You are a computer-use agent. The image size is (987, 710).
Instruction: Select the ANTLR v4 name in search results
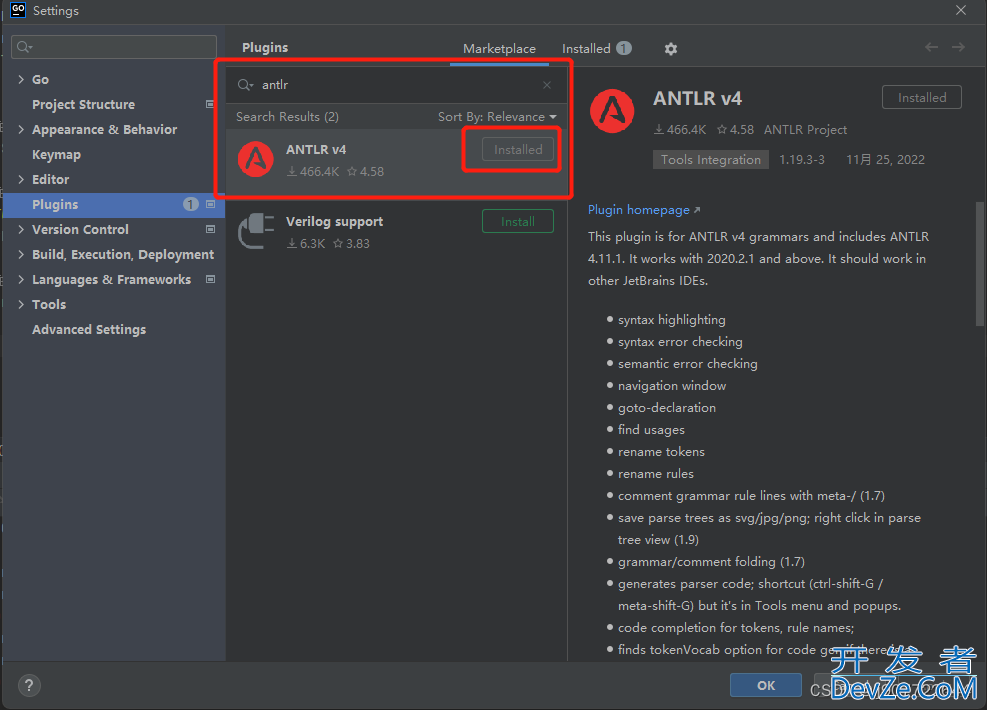(x=316, y=150)
